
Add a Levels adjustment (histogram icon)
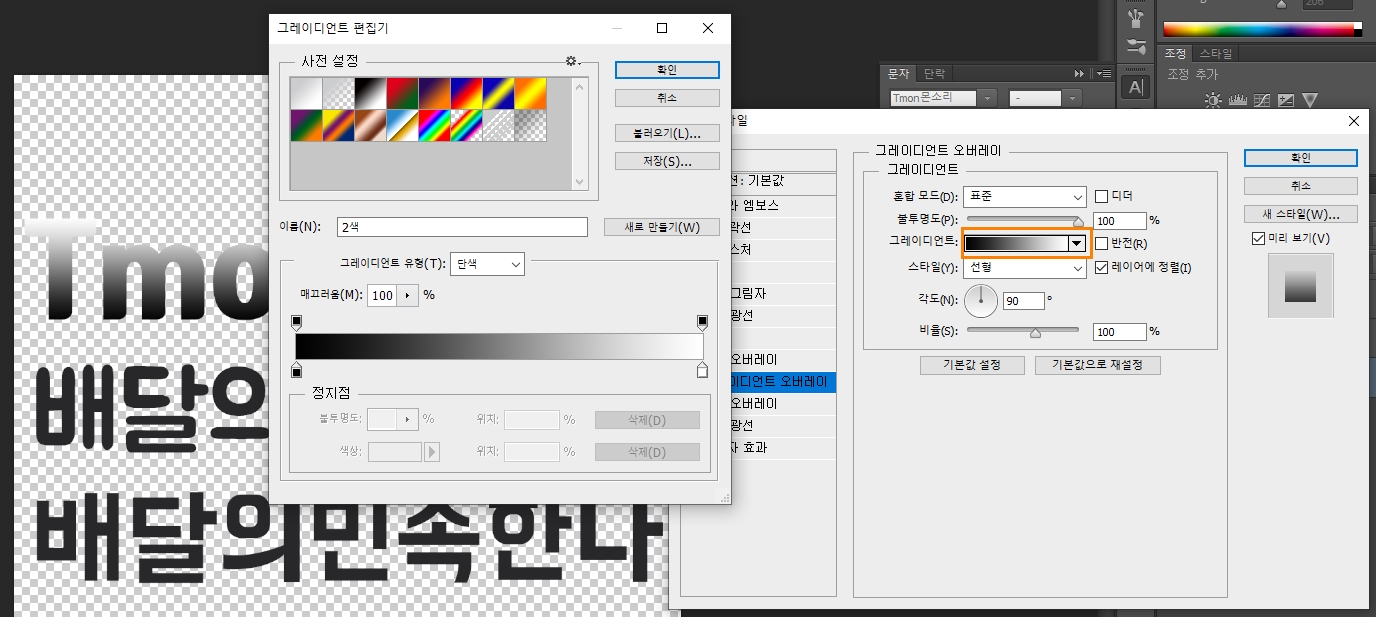(x=1238, y=100)
